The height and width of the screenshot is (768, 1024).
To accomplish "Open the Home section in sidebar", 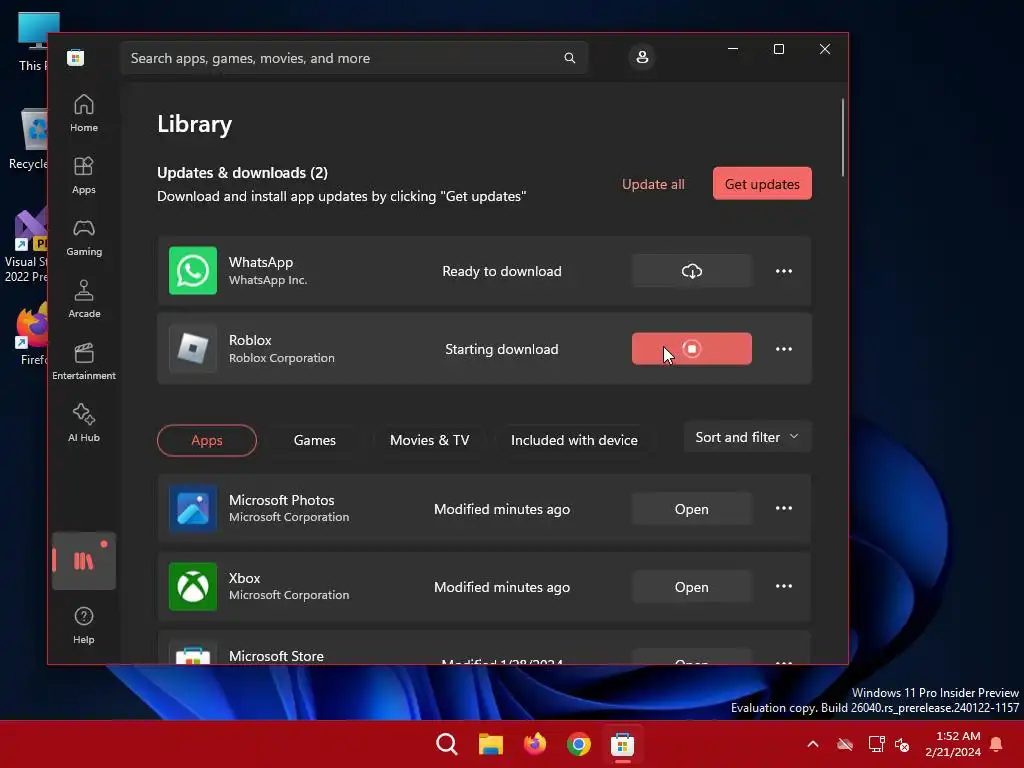I will click(84, 114).
